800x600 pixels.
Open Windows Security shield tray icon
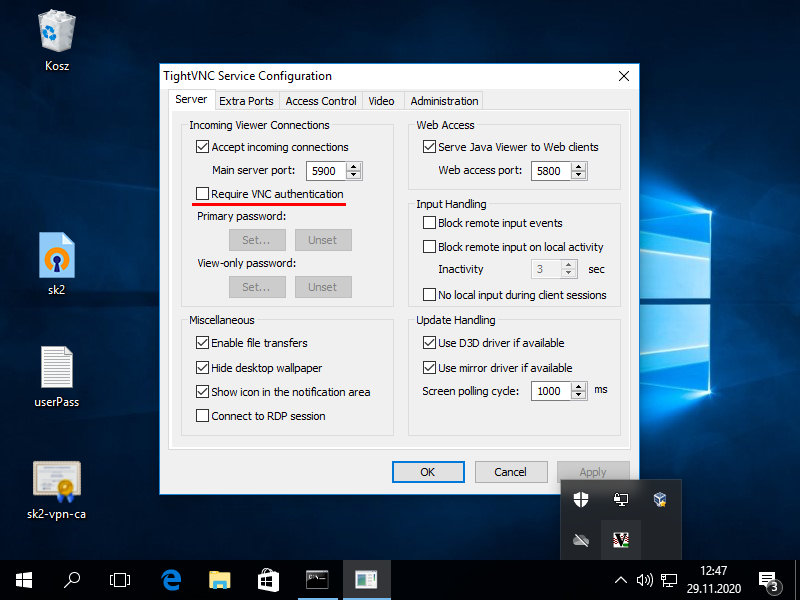[580, 499]
